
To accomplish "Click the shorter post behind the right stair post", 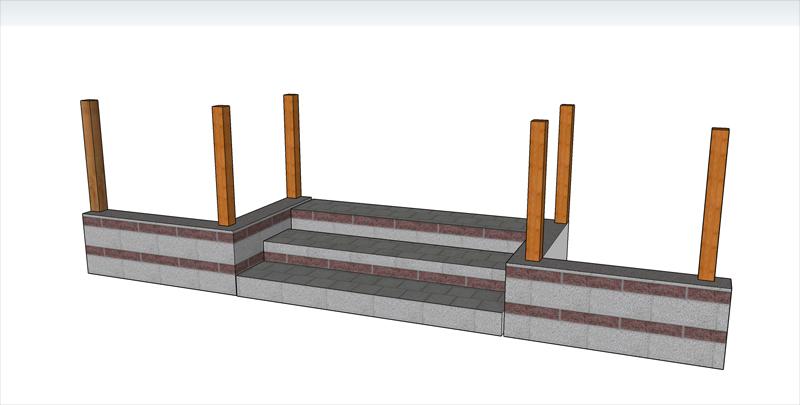I will click(x=565, y=160).
